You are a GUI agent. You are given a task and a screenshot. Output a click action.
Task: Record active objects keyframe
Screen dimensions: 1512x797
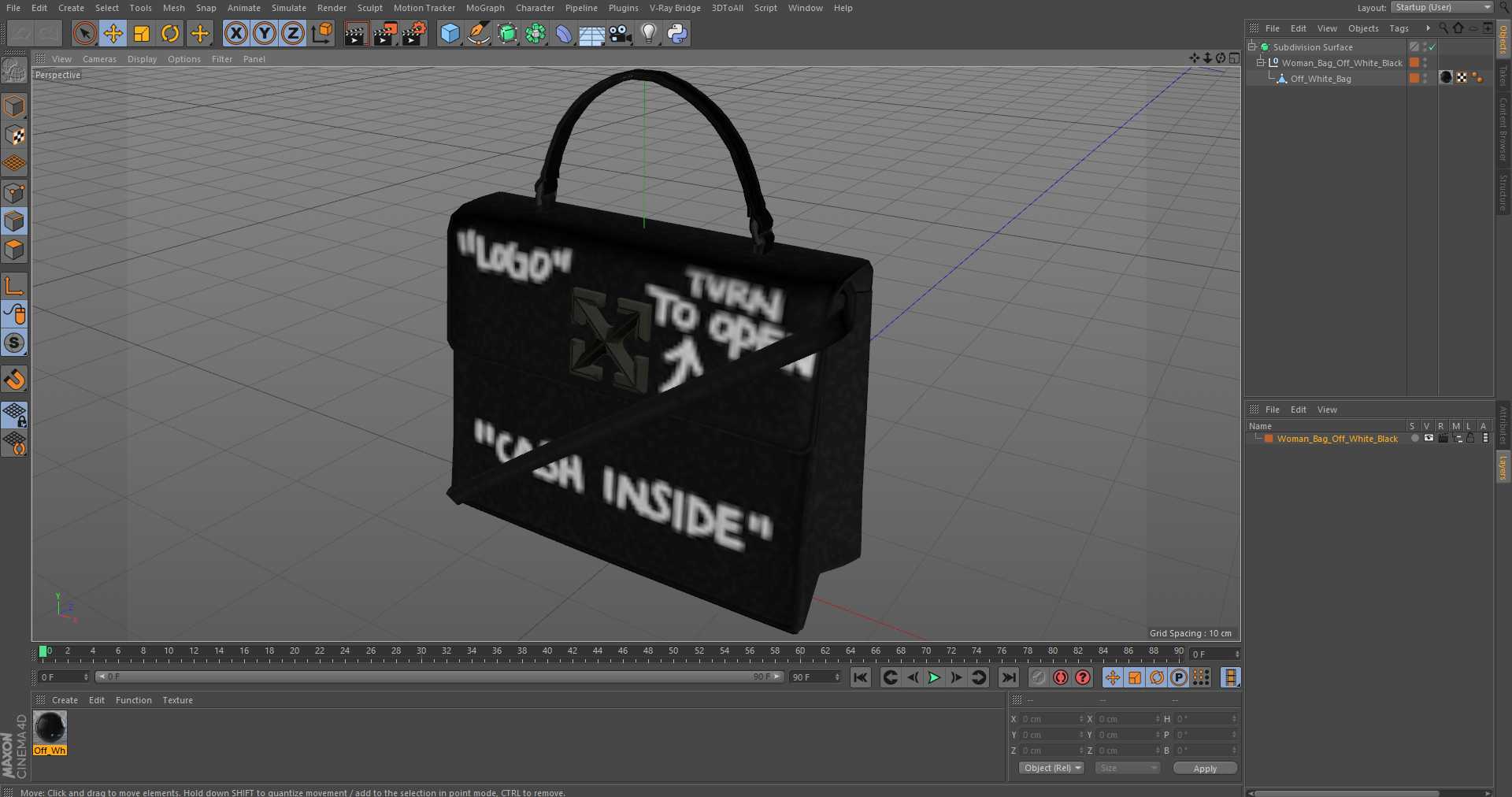pos(1039,677)
